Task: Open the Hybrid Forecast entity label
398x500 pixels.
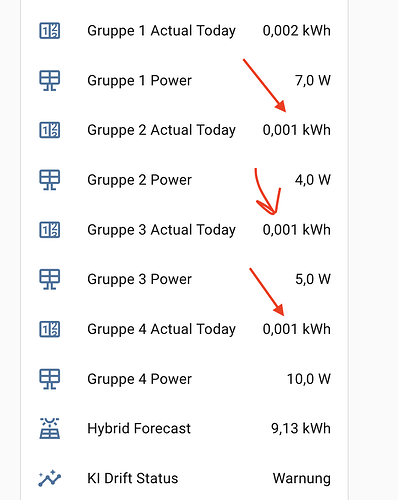Action: 139,429
